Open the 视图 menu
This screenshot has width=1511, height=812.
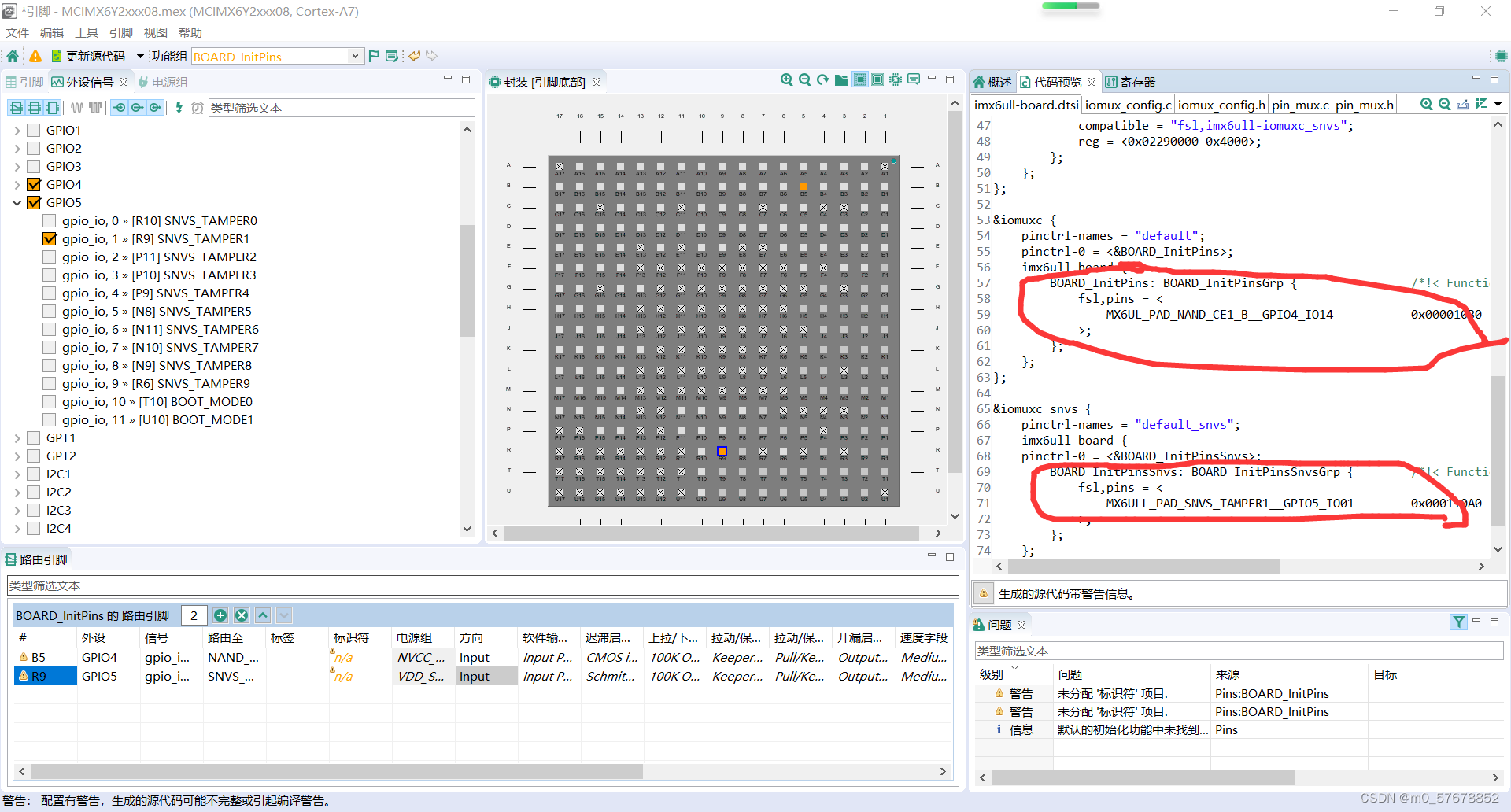[155, 32]
